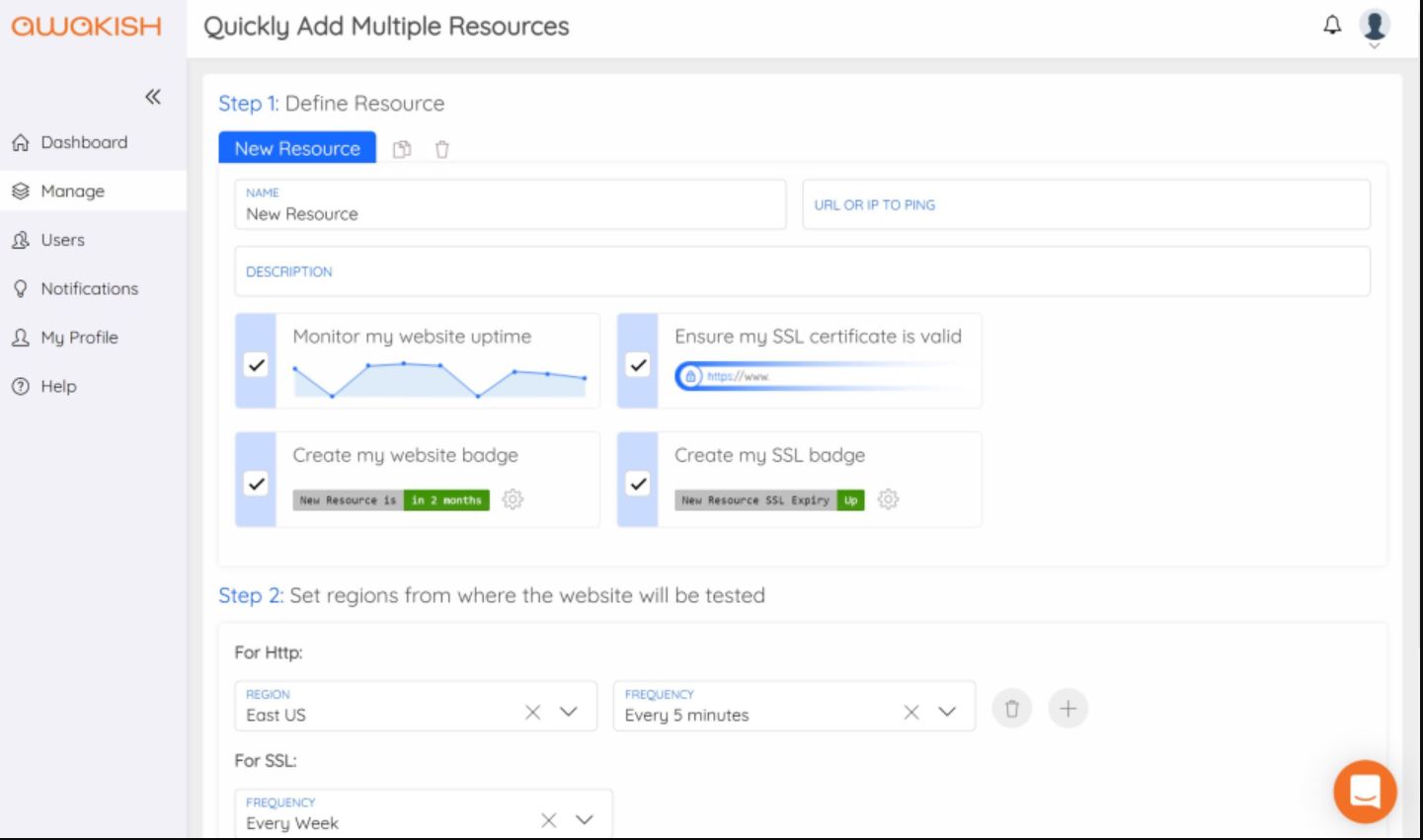The height and width of the screenshot is (840, 1423).
Task: Go to Dashboard in sidebar
Action: click(84, 142)
